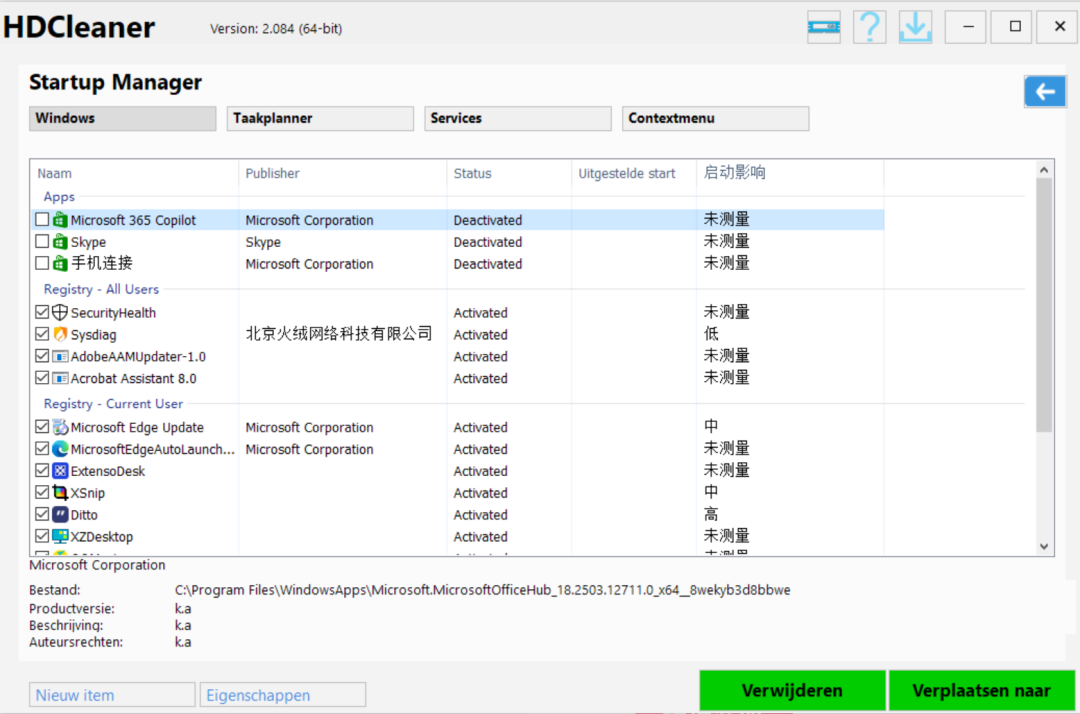Enable Microsoft 365 Copilot checkbox
The width and height of the screenshot is (1080, 714).
[x=42, y=220]
